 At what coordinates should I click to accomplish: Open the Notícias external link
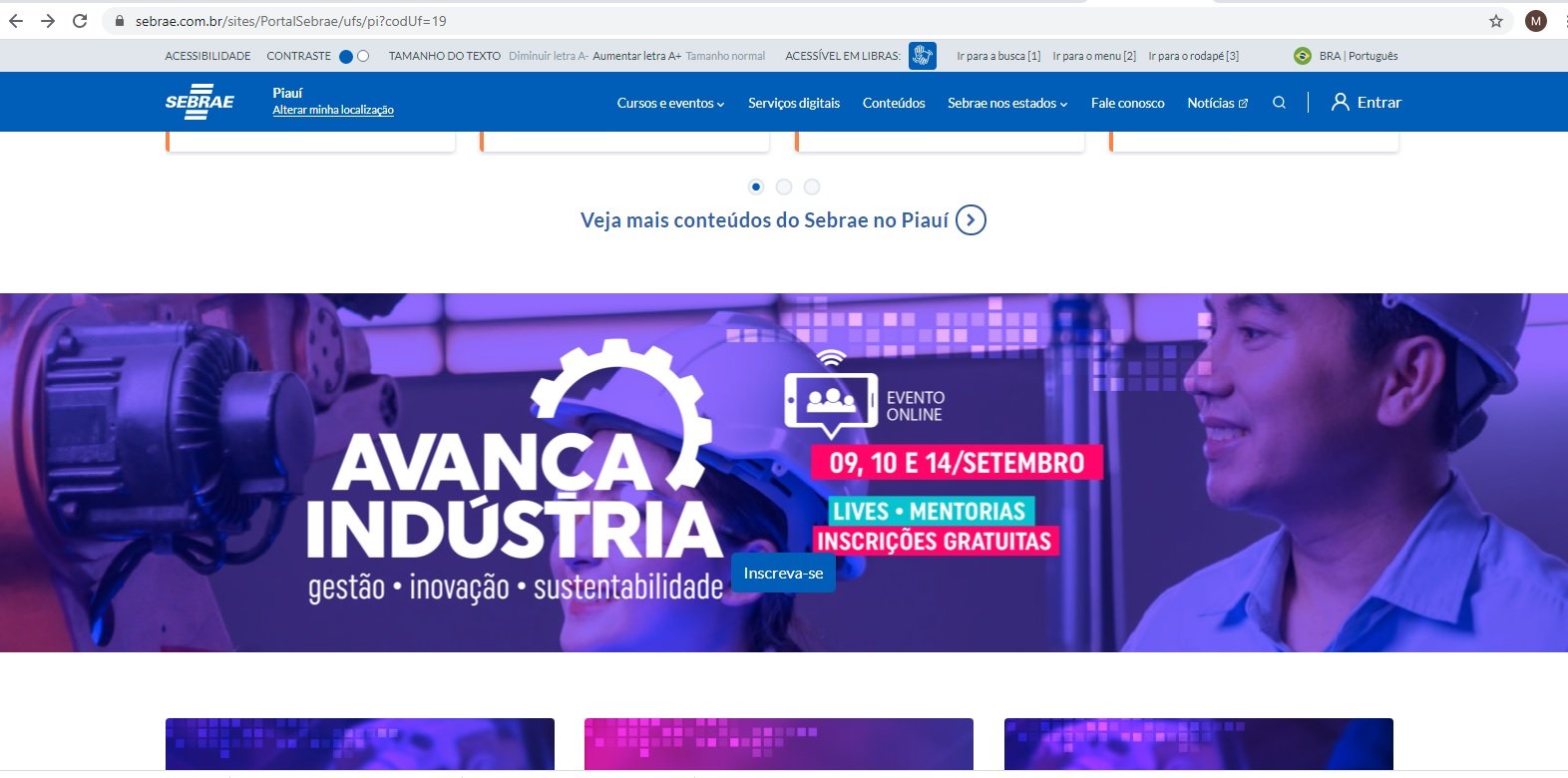pyautogui.click(x=1217, y=103)
